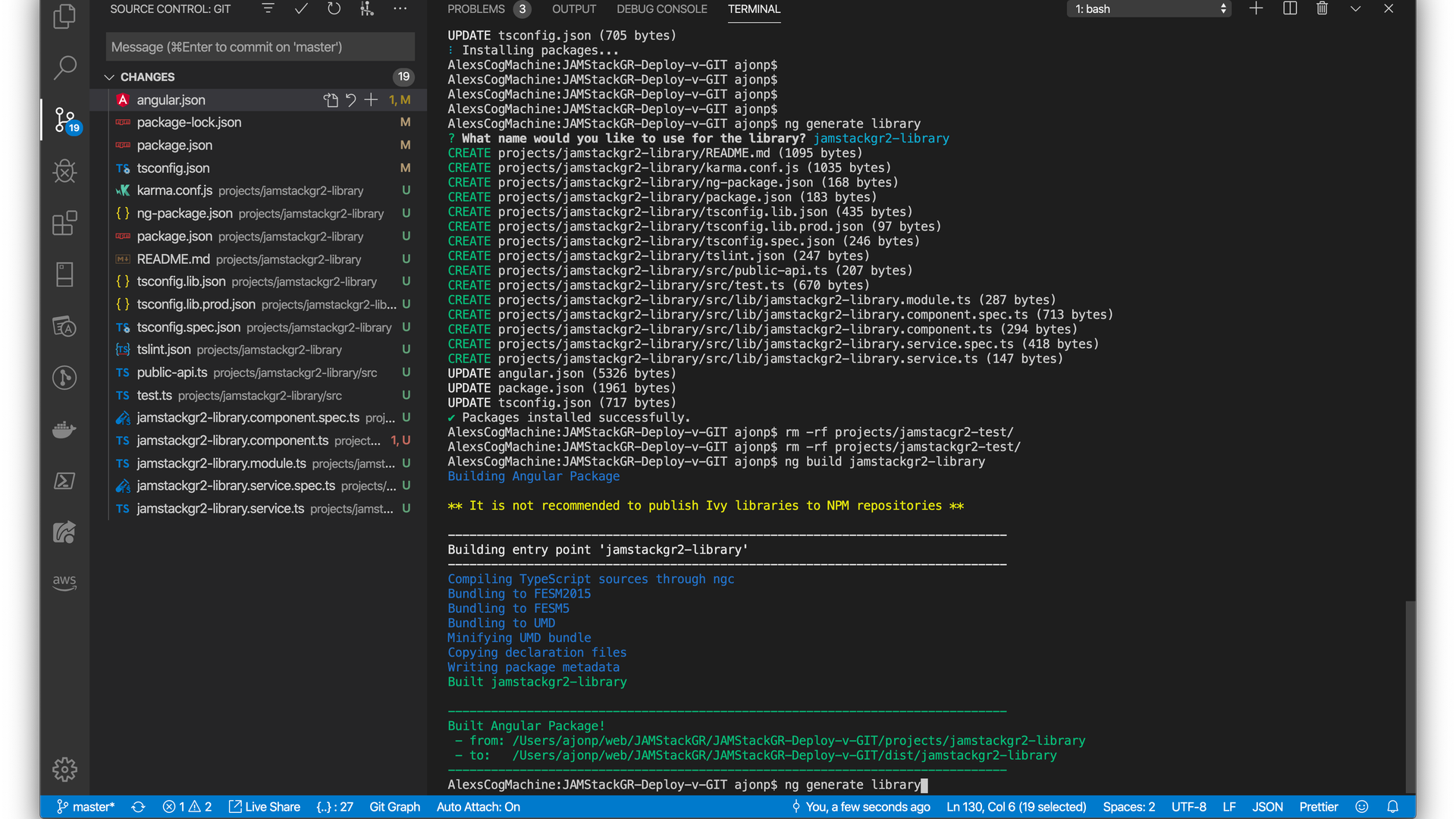Image resolution: width=1456 pixels, height=819 pixels.
Task: Open source control More Actions menu
Action: point(400,9)
